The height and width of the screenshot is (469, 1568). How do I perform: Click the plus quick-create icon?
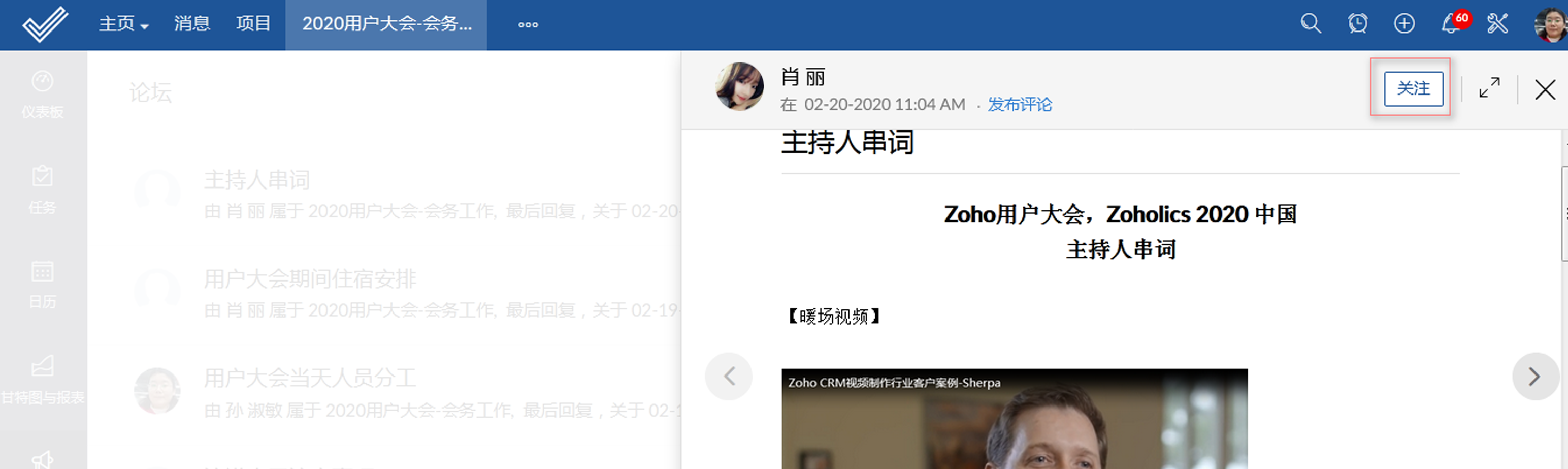pyautogui.click(x=1404, y=24)
